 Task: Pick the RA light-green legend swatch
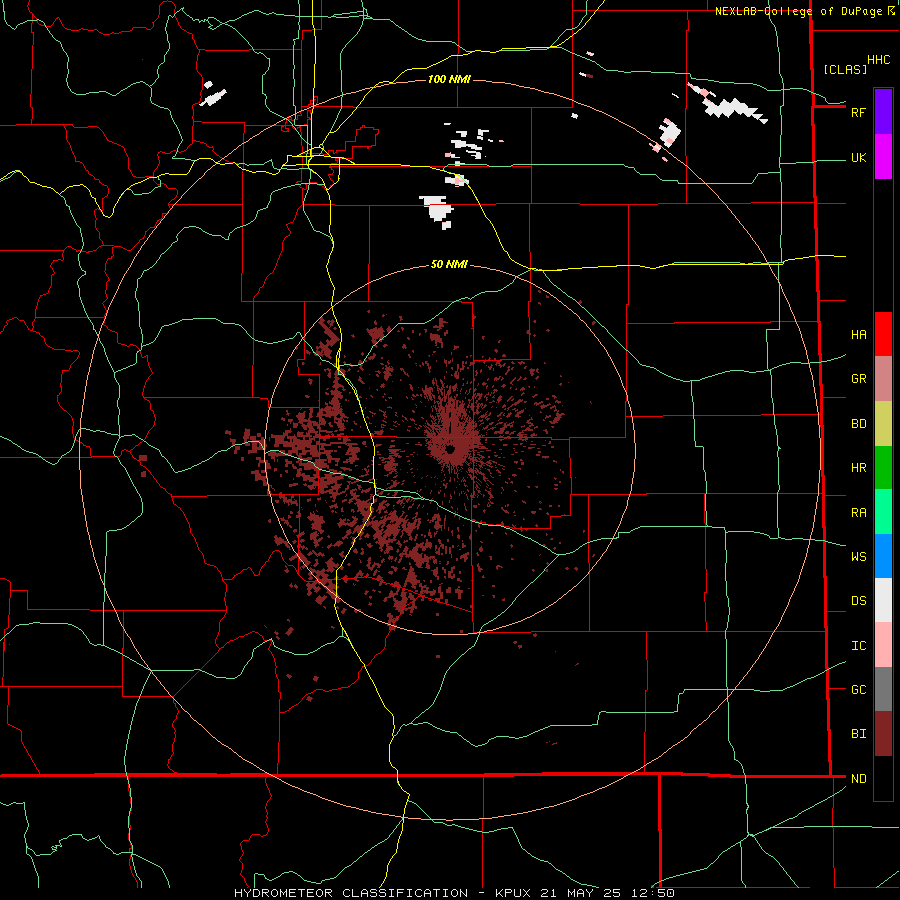point(883,512)
